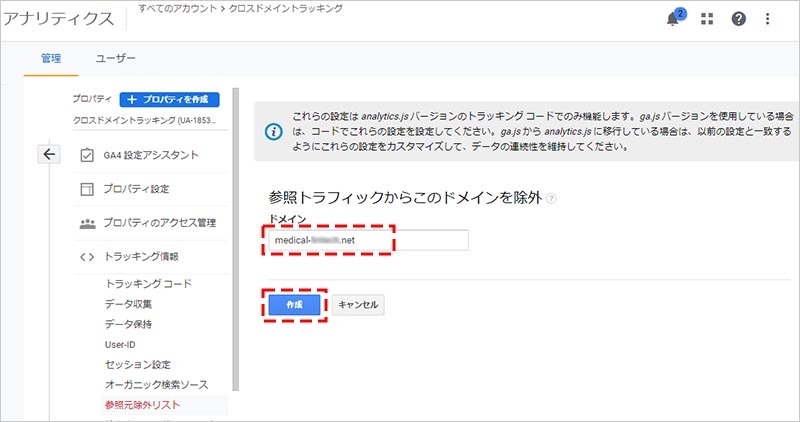Click the back arrow button in sidebar
The image size is (800, 422).
pos(49,154)
